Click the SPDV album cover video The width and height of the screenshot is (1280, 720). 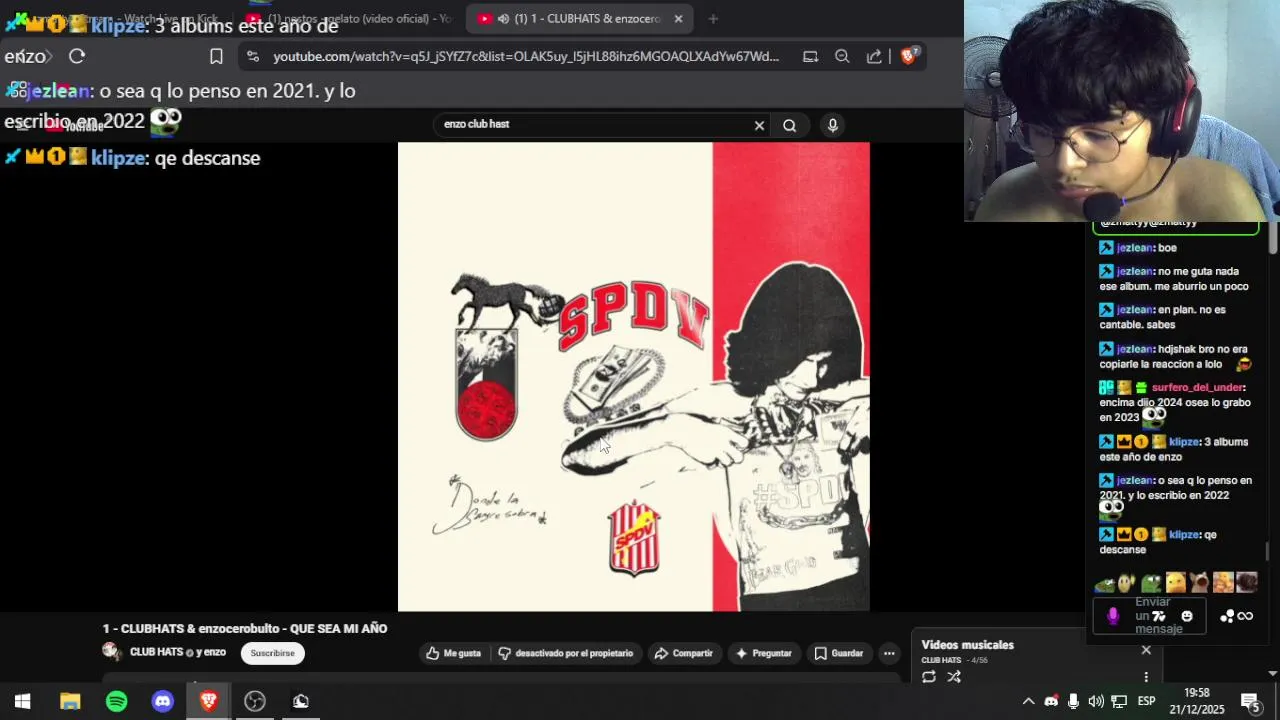(634, 377)
